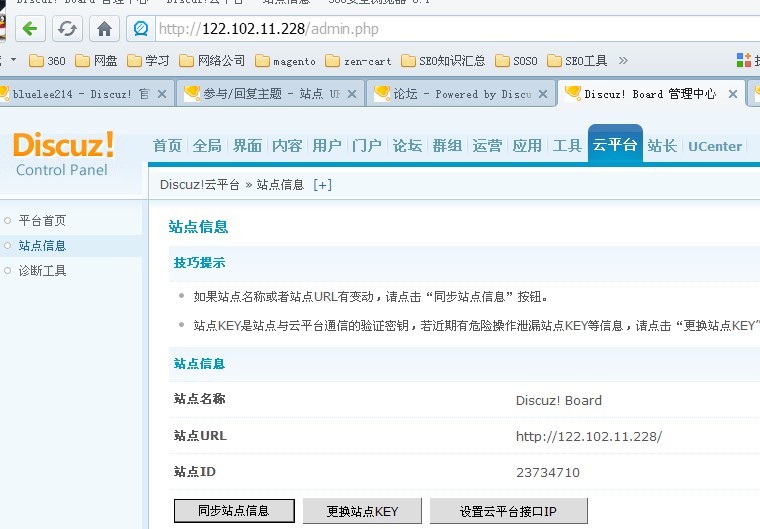
Task: Click the site ID value 23734710
Action: [548, 472]
